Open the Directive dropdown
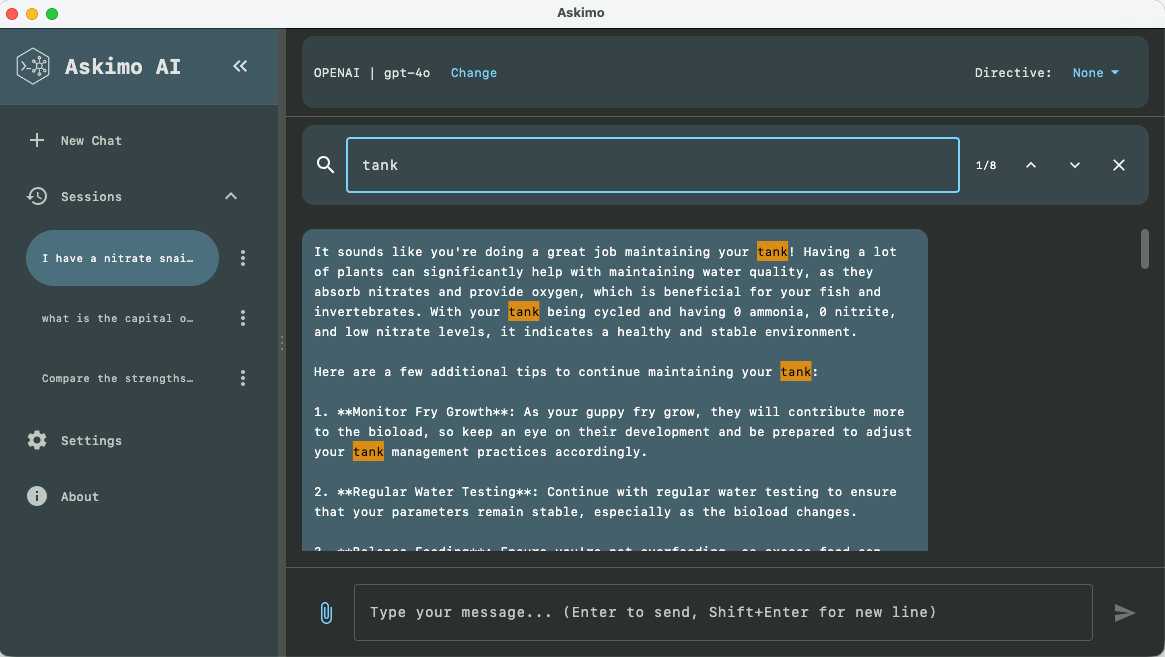This screenshot has height=657, width=1165. (1095, 73)
